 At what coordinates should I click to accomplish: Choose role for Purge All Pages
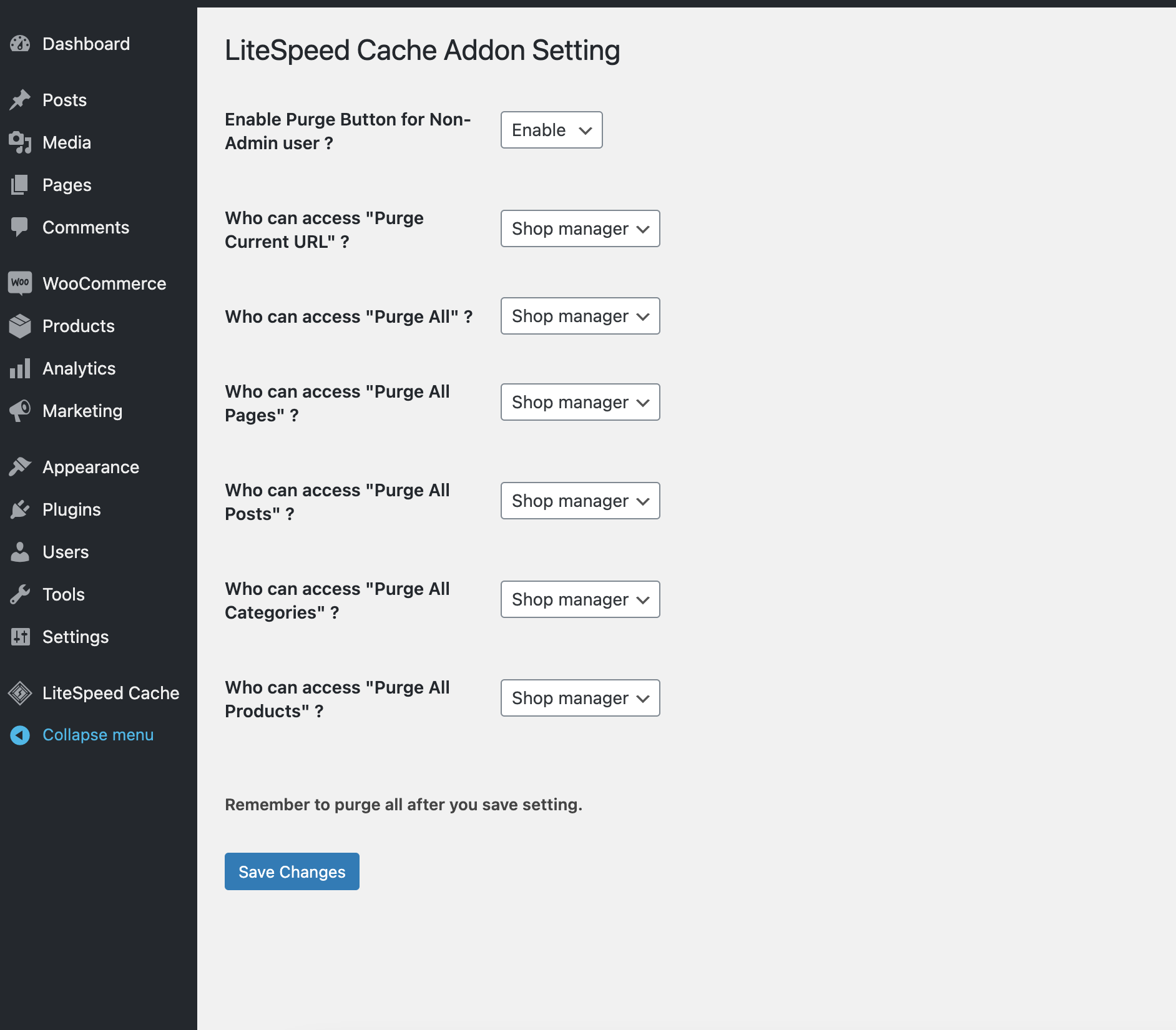580,402
